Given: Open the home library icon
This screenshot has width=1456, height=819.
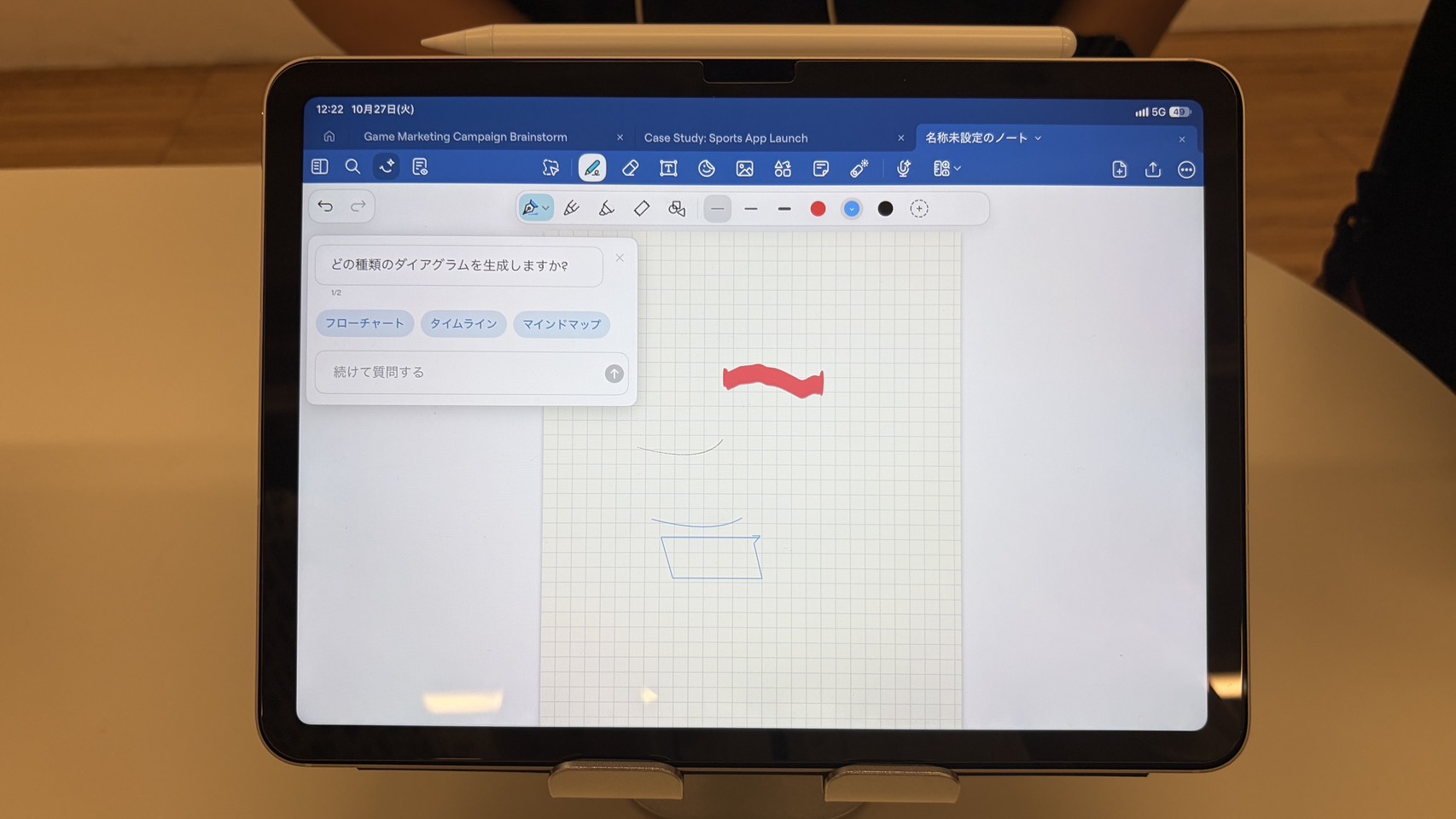Looking at the screenshot, I should [329, 136].
